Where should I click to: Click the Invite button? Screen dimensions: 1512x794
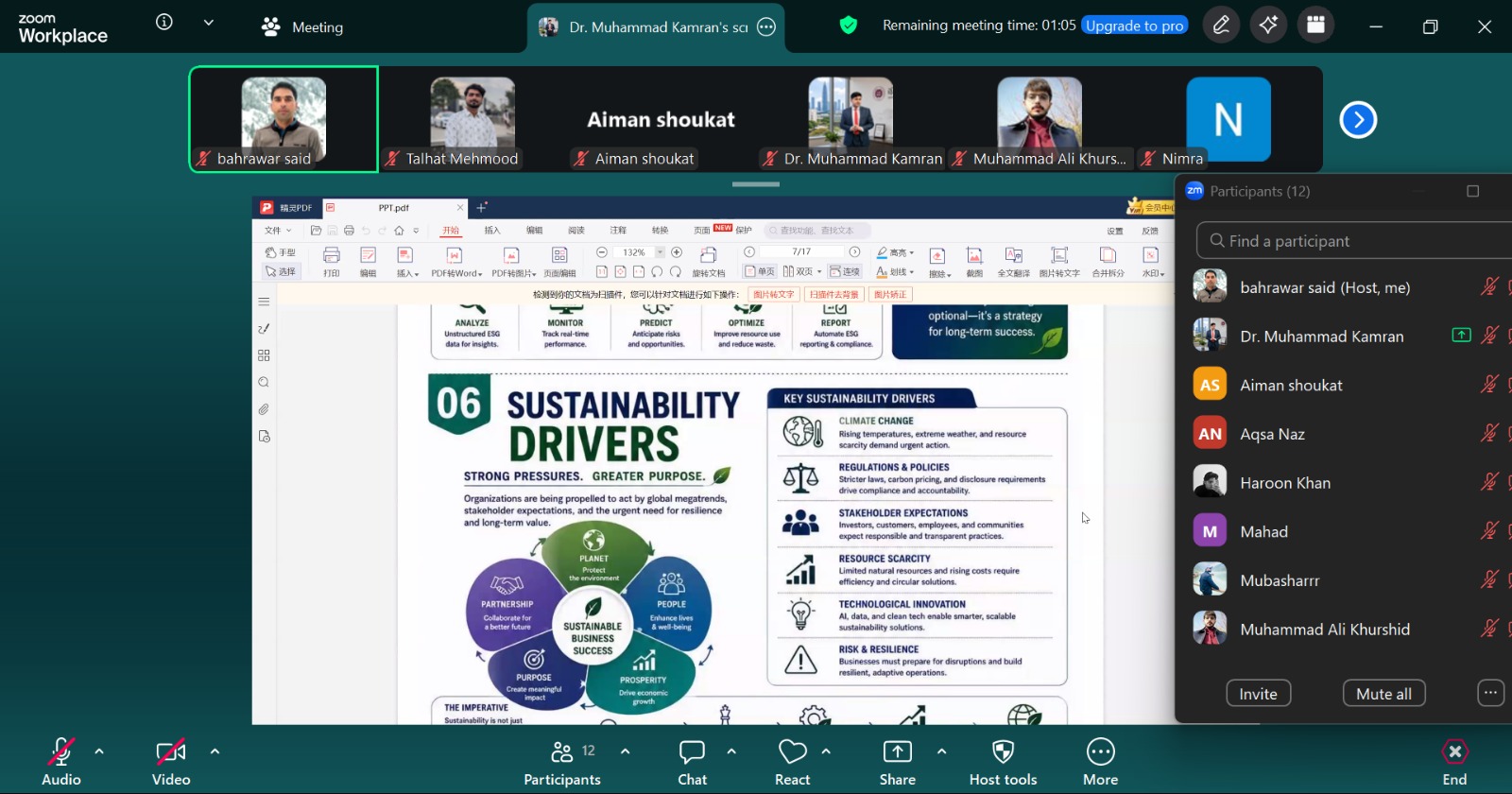[x=1258, y=694]
